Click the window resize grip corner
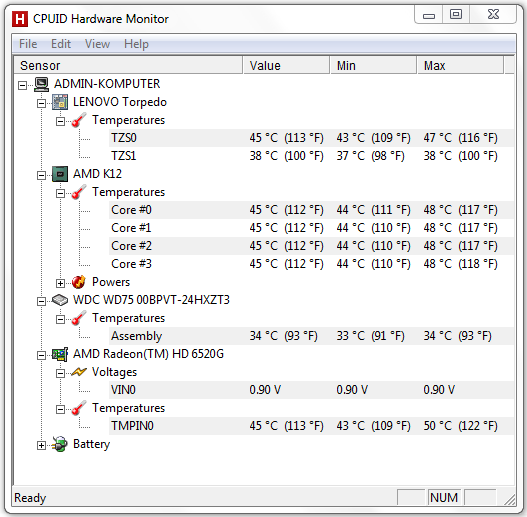The height and width of the screenshot is (517, 527). point(510,500)
